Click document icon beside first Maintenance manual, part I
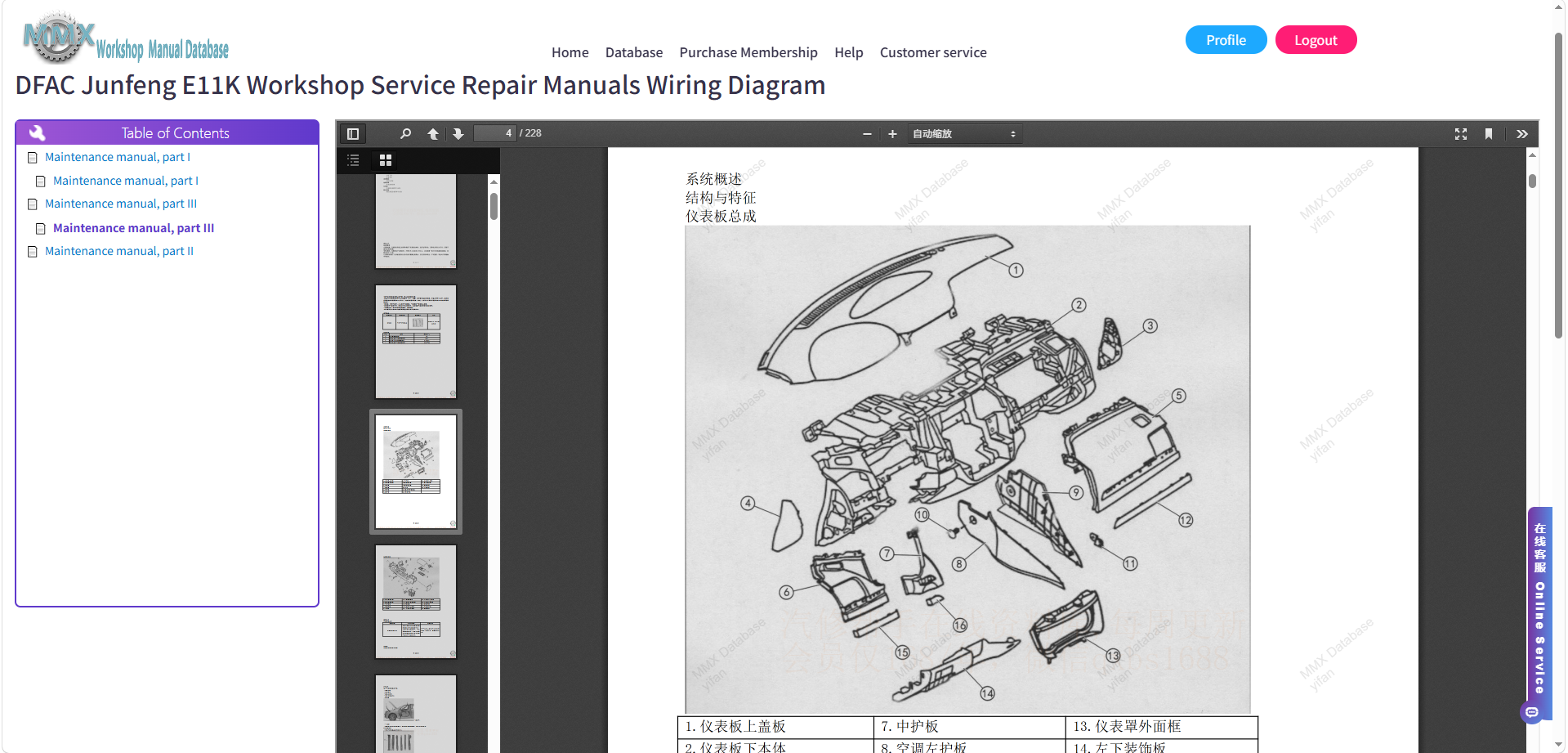 [x=33, y=157]
